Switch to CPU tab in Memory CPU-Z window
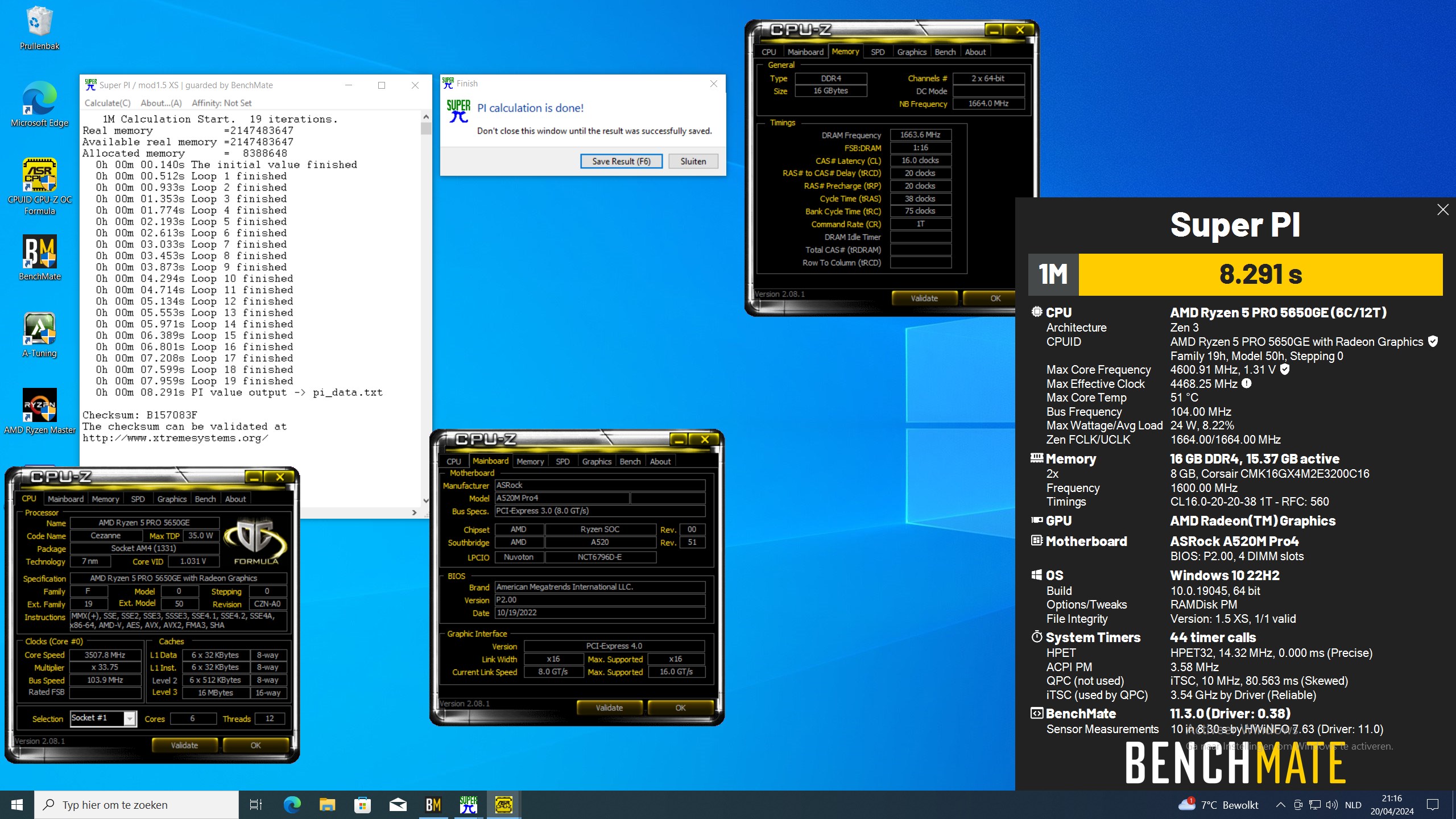 pos(768,52)
